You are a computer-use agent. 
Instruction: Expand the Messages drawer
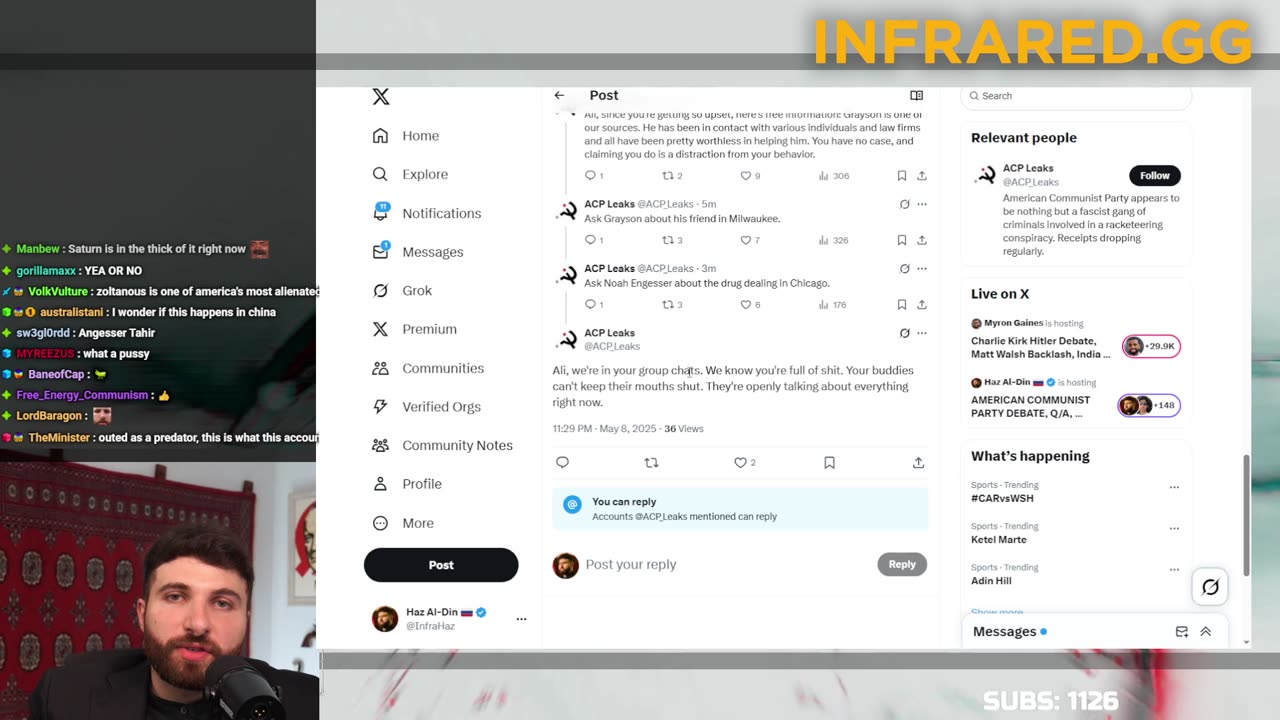(1205, 632)
